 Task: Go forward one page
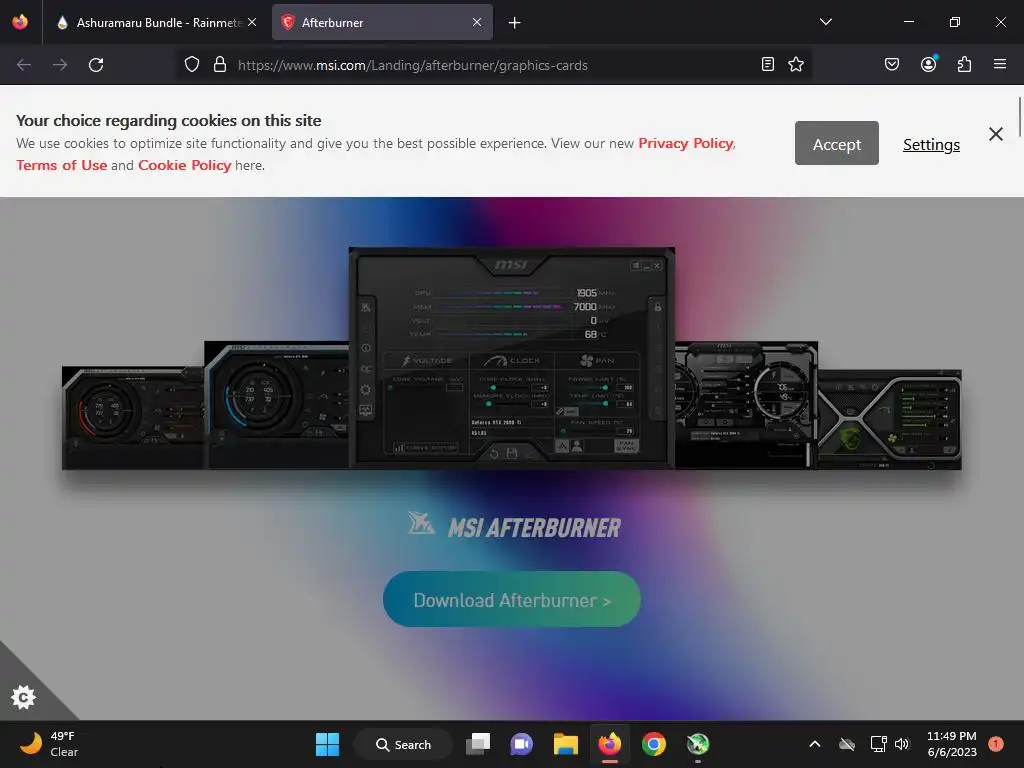tap(60, 65)
